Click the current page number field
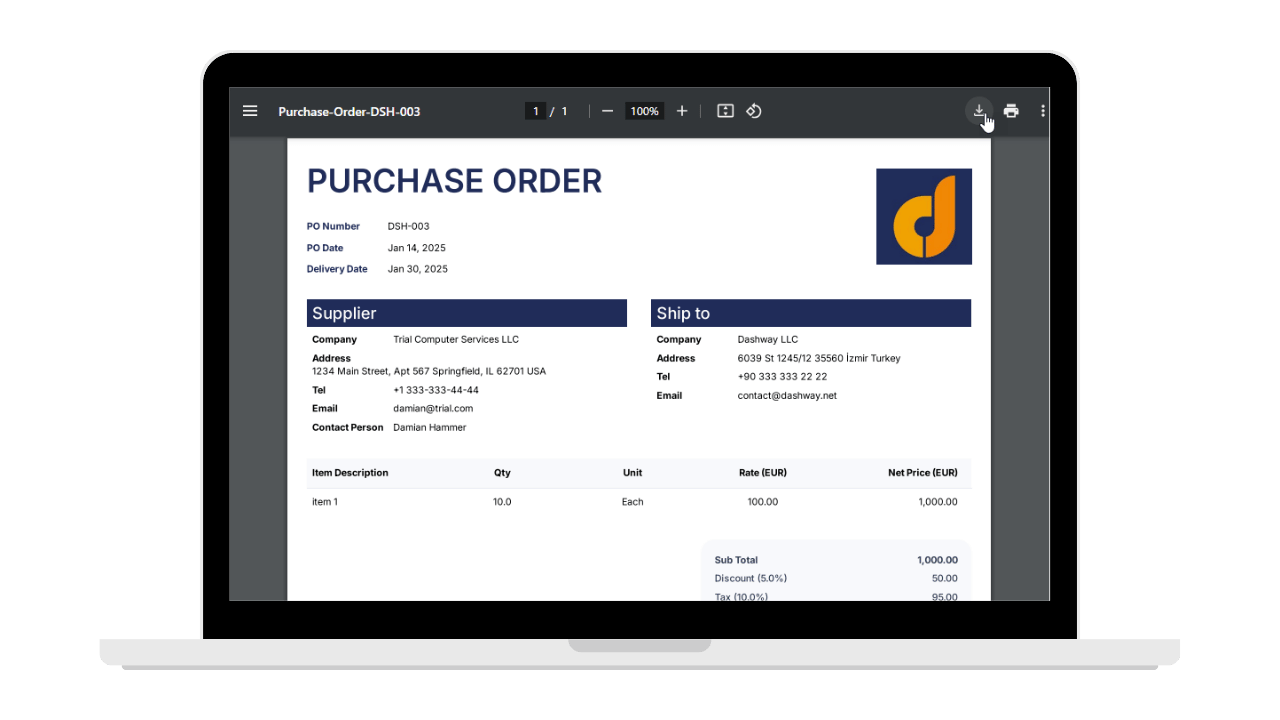1280x720 pixels. (536, 111)
